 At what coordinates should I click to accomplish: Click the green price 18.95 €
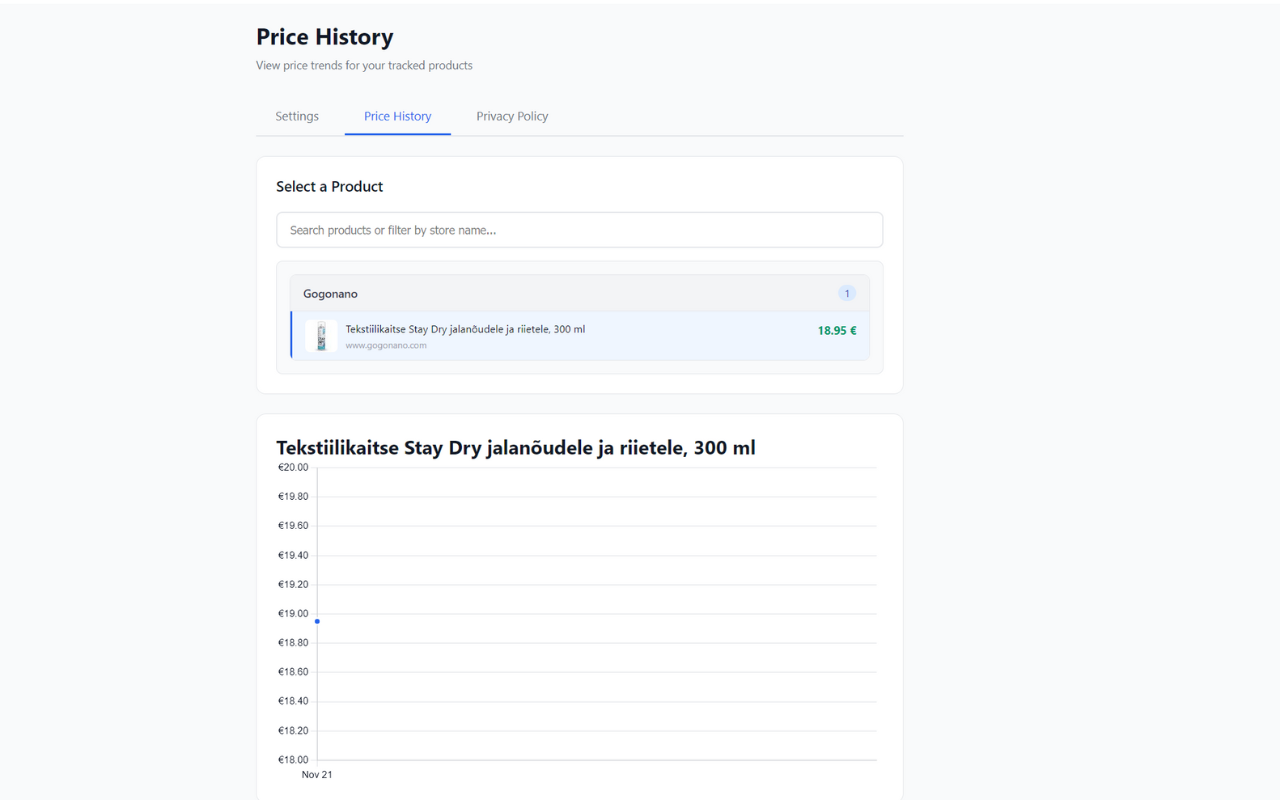836,330
